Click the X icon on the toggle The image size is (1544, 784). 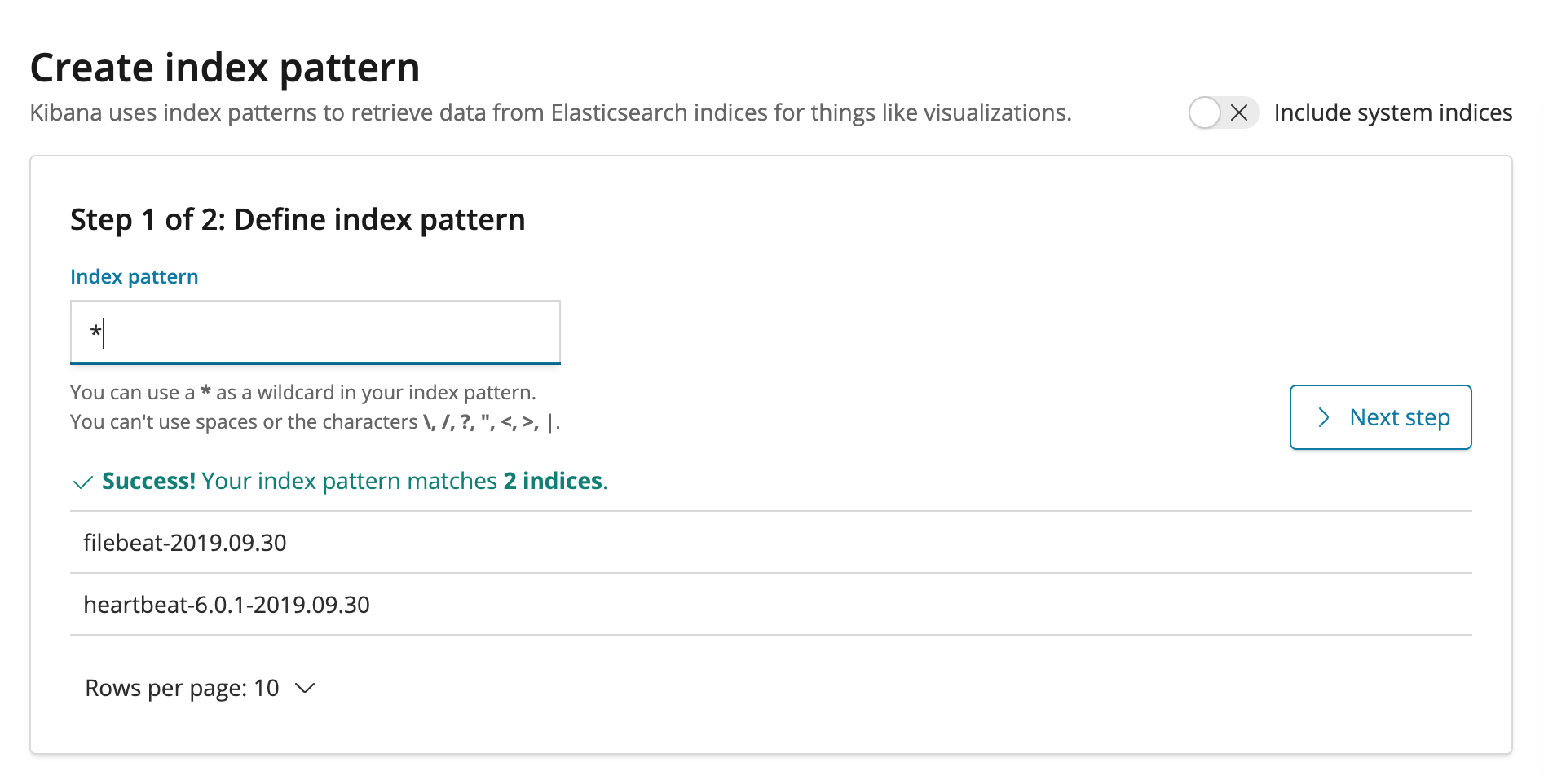pos(1239,112)
